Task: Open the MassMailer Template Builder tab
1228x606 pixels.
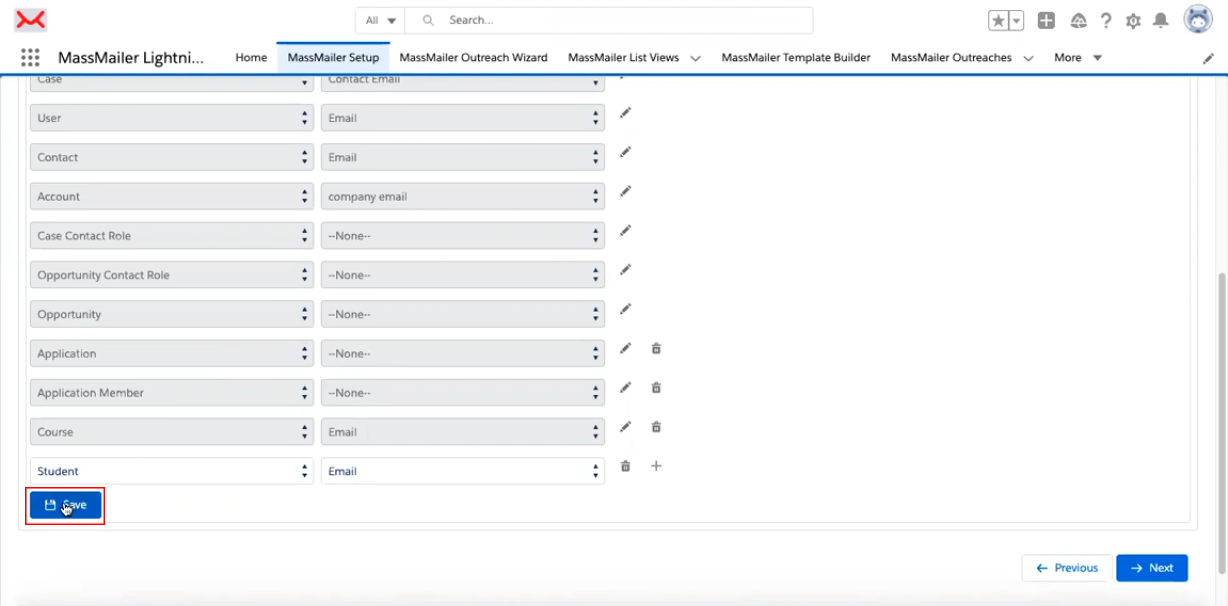Action: coord(795,58)
